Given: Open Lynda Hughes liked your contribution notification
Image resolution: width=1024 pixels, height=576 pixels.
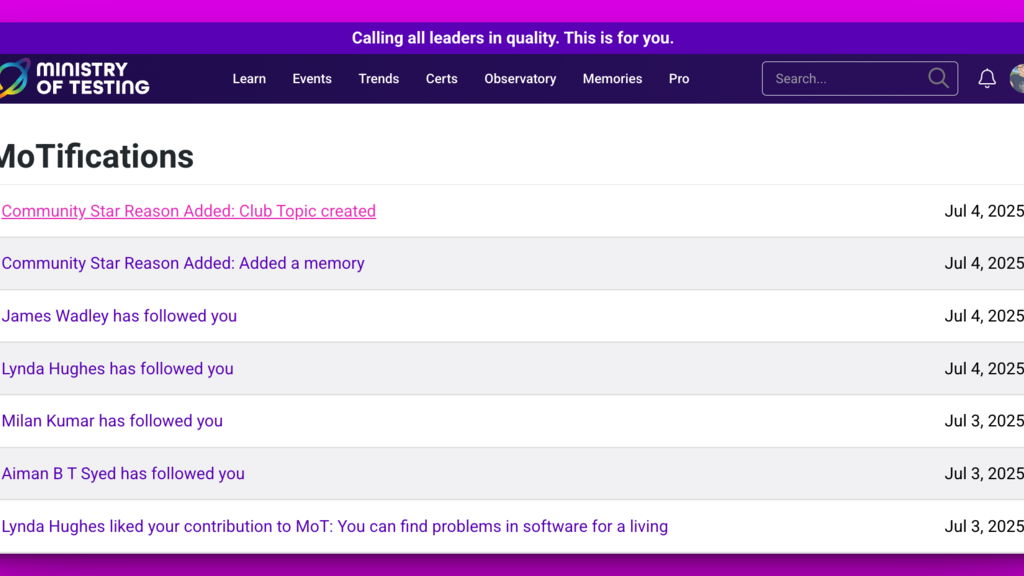Looking at the screenshot, I should pos(334,526).
